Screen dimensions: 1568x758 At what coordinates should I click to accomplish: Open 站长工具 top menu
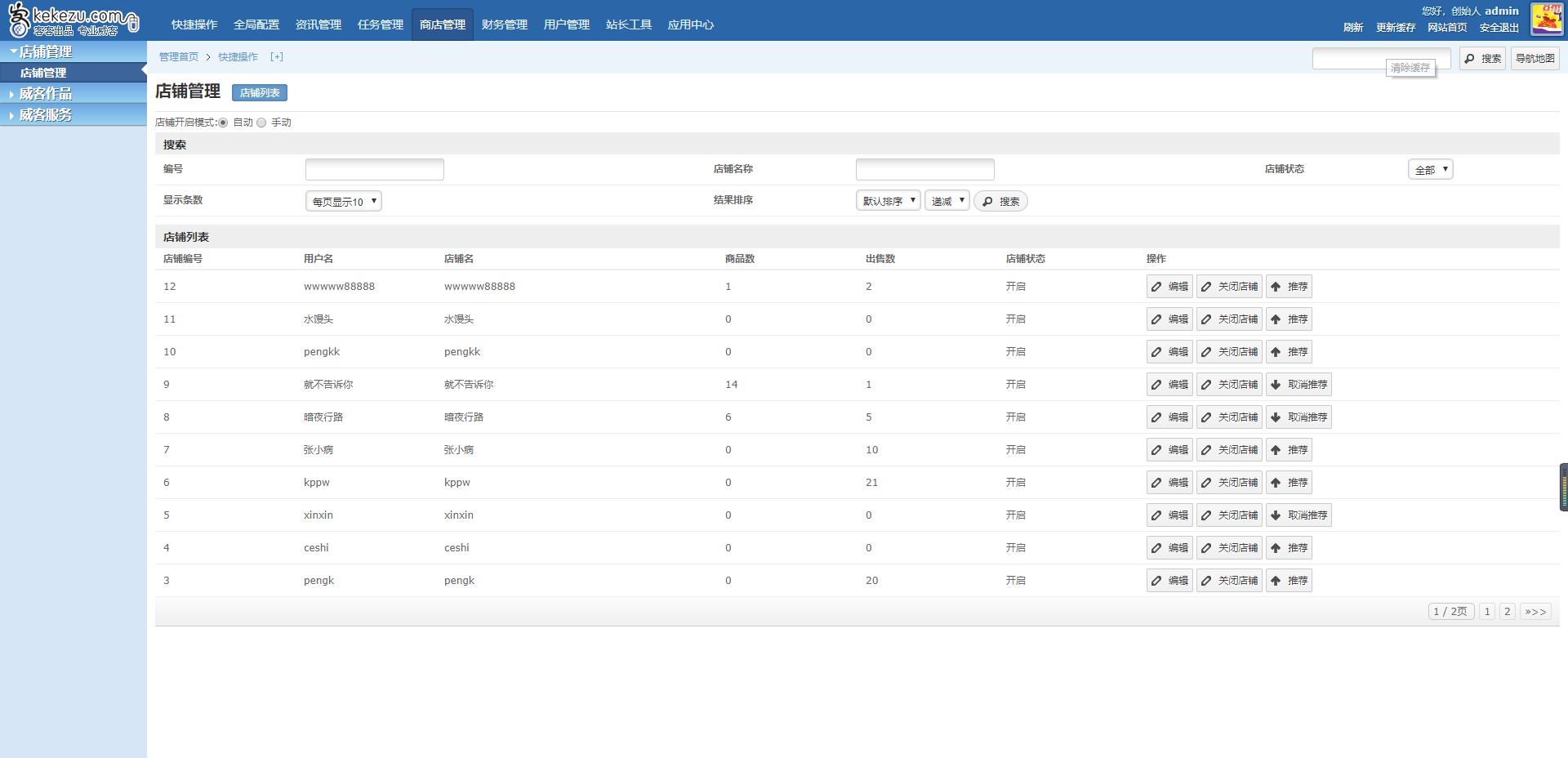[629, 25]
